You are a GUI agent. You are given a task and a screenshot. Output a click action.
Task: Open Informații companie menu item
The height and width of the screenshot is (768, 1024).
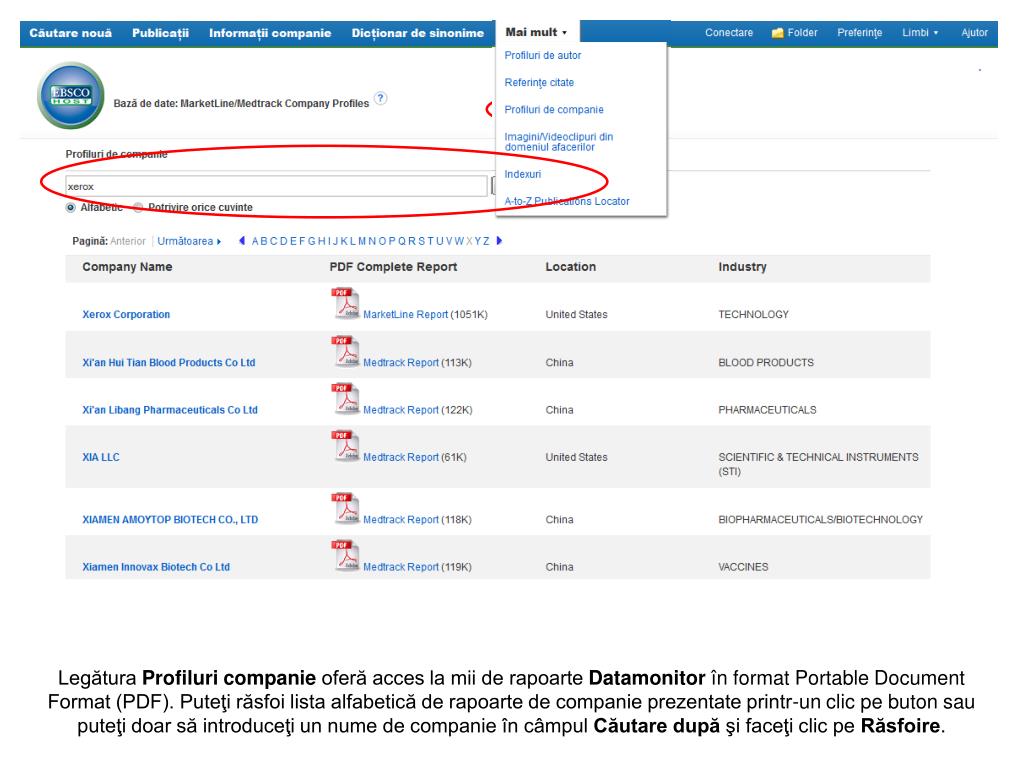click(270, 33)
